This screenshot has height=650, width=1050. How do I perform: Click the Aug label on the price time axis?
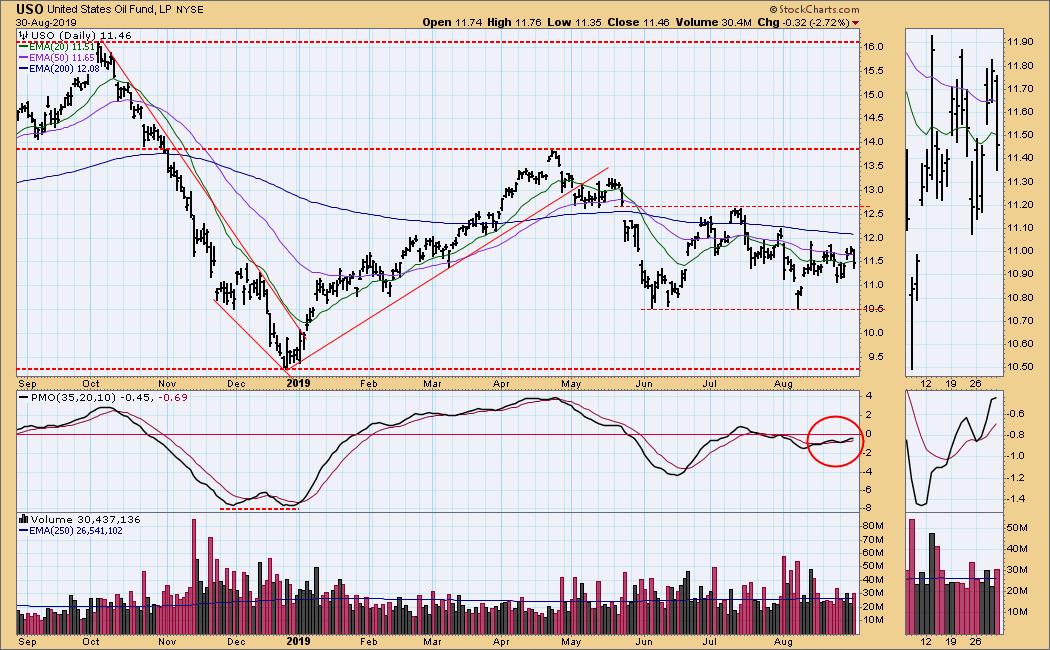click(x=783, y=384)
